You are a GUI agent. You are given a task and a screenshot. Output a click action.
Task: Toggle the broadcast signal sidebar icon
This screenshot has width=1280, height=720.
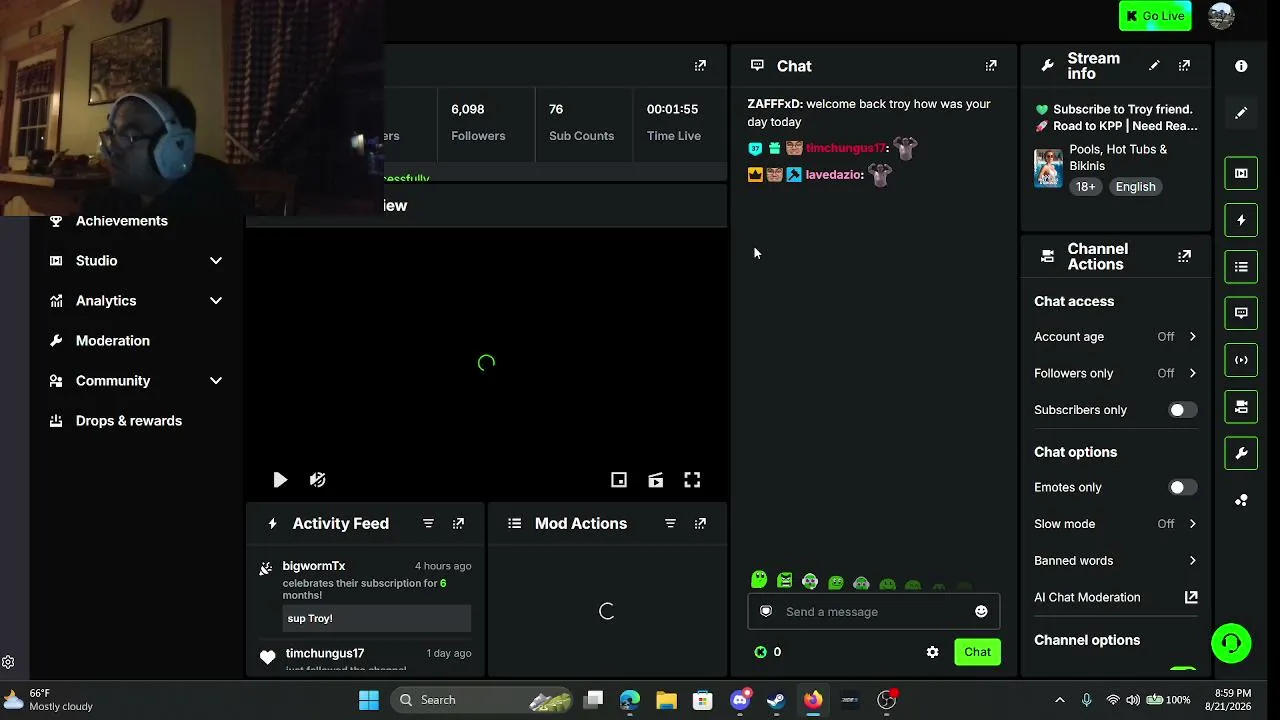(x=1241, y=360)
